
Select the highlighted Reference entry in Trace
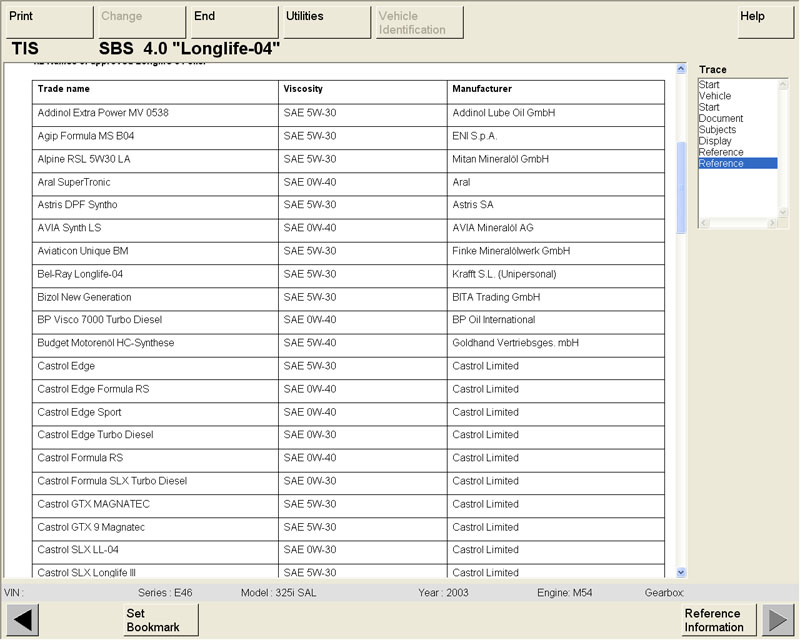738,163
